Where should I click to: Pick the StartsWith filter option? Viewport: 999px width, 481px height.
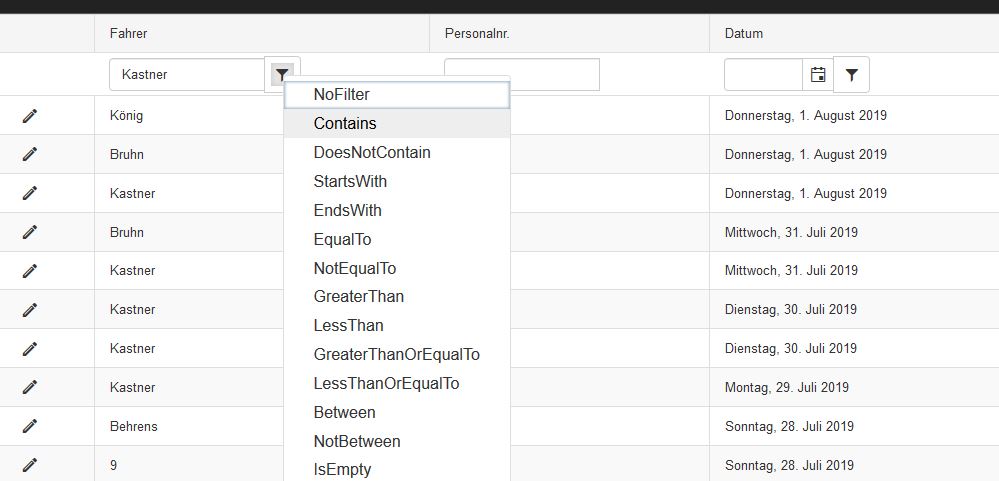(350, 182)
